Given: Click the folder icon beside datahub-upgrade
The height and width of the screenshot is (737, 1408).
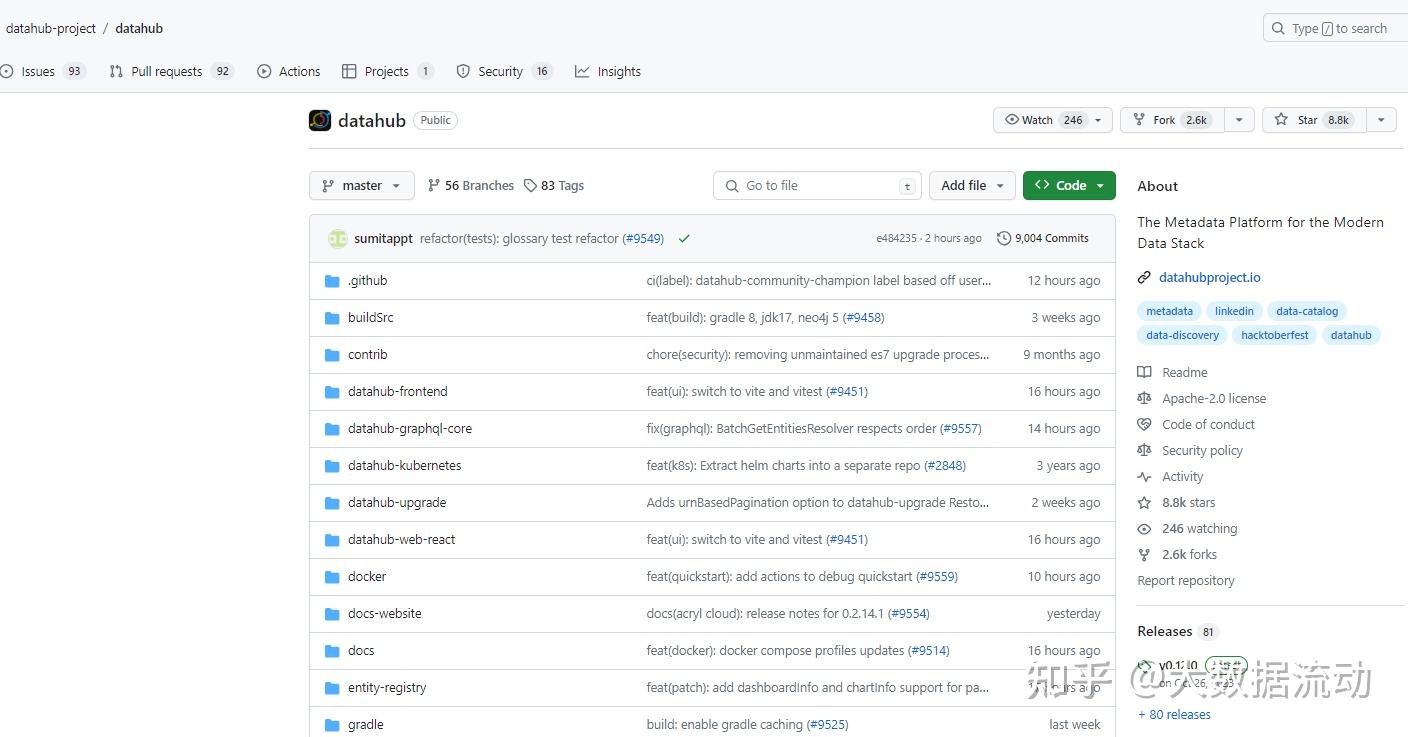Looking at the screenshot, I should pyautogui.click(x=332, y=503).
